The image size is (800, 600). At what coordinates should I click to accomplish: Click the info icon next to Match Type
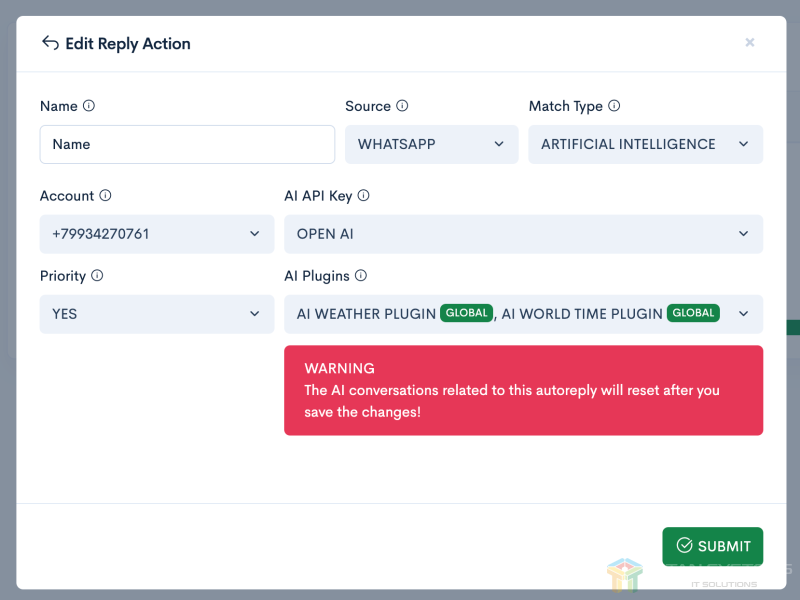(x=614, y=106)
